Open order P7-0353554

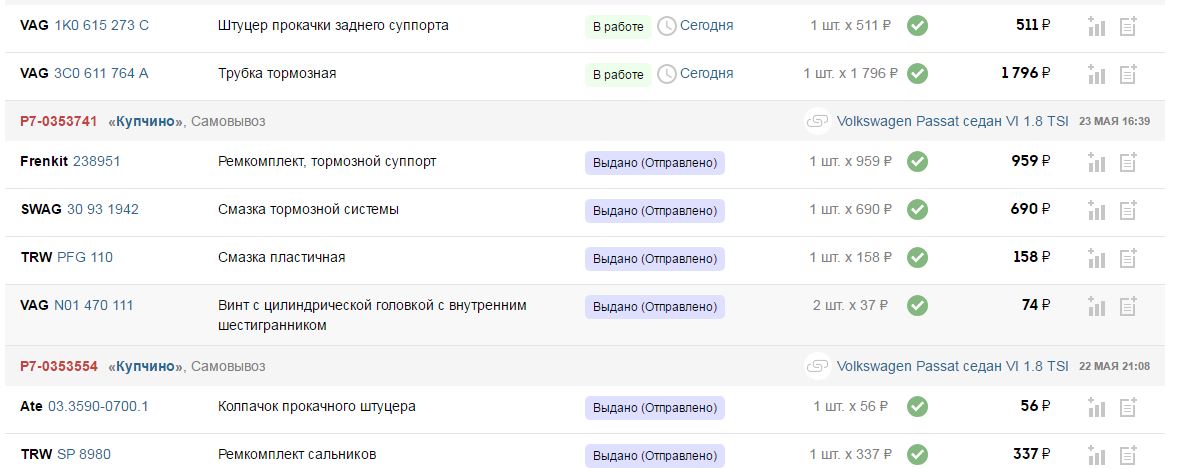point(59,367)
